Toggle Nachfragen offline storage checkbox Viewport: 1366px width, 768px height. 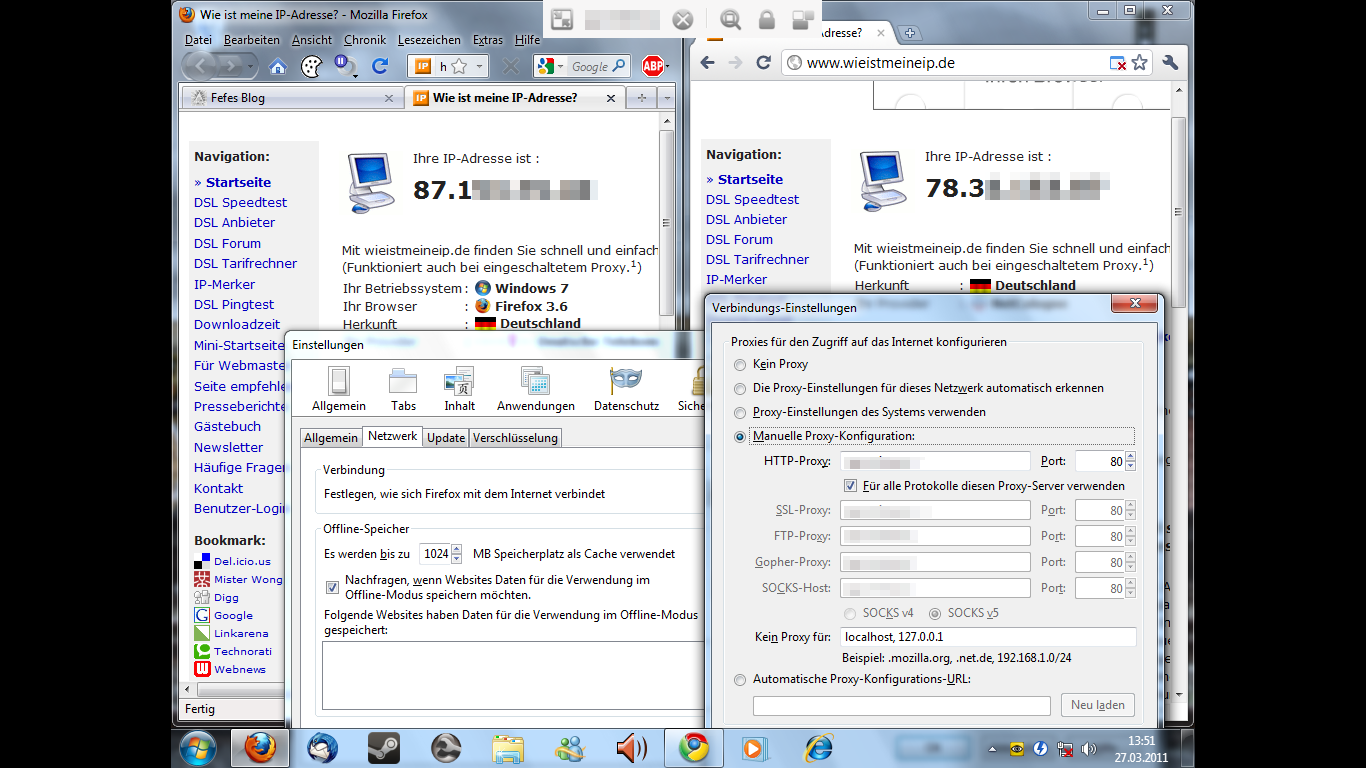tap(332, 588)
